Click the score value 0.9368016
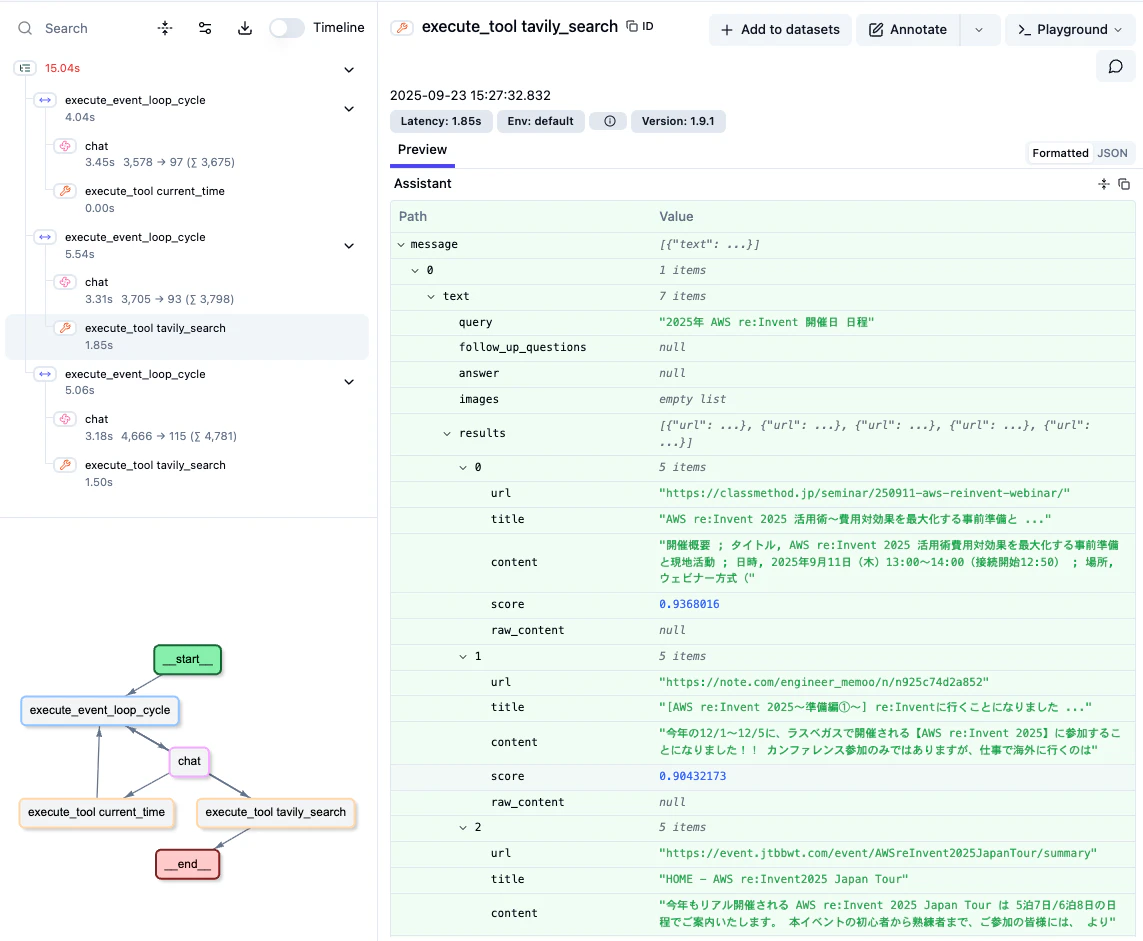The width and height of the screenshot is (1143, 941). tap(689, 604)
